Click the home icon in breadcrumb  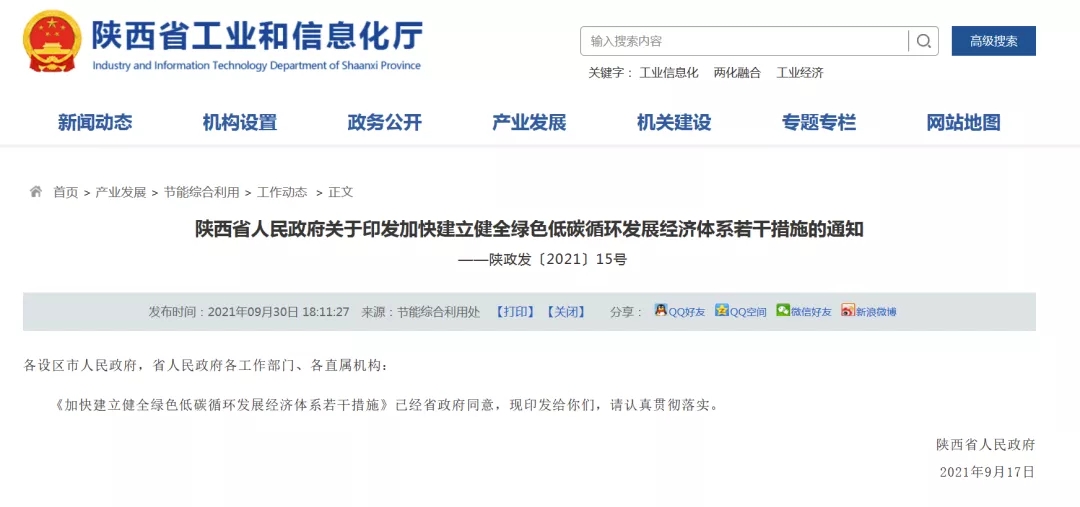tap(36, 192)
